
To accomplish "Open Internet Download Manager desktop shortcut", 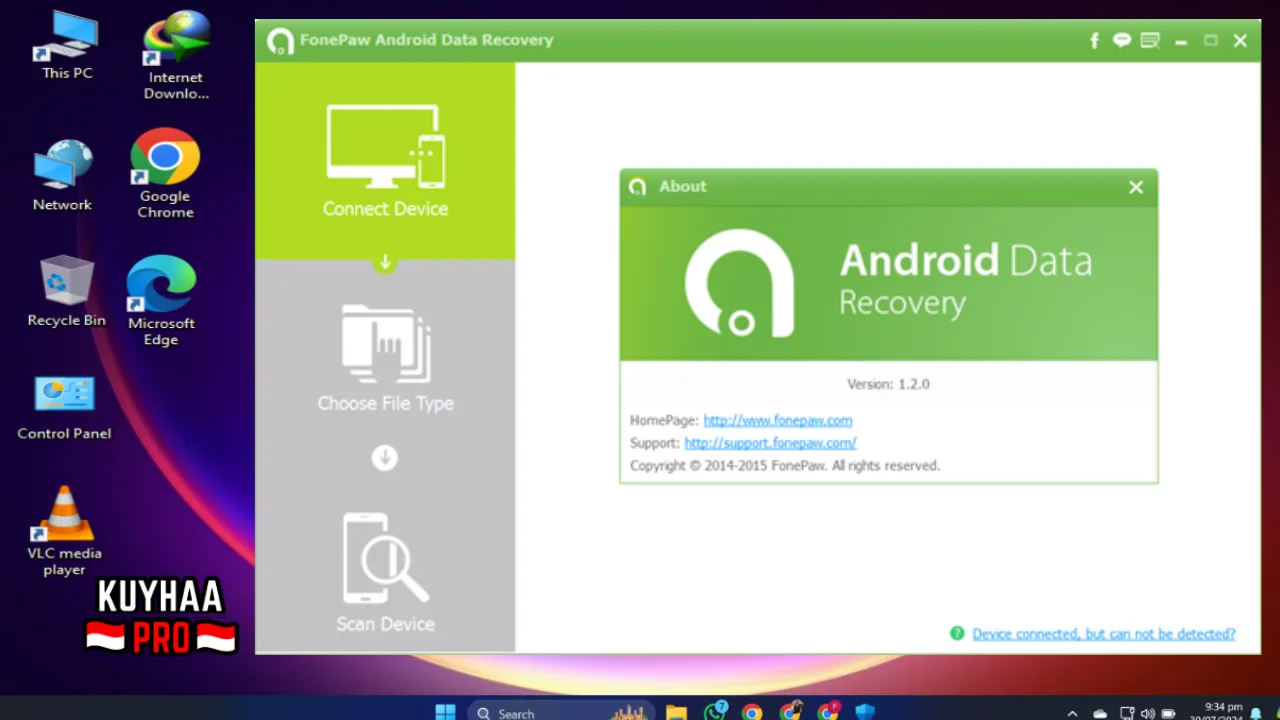I will click(x=176, y=55).
